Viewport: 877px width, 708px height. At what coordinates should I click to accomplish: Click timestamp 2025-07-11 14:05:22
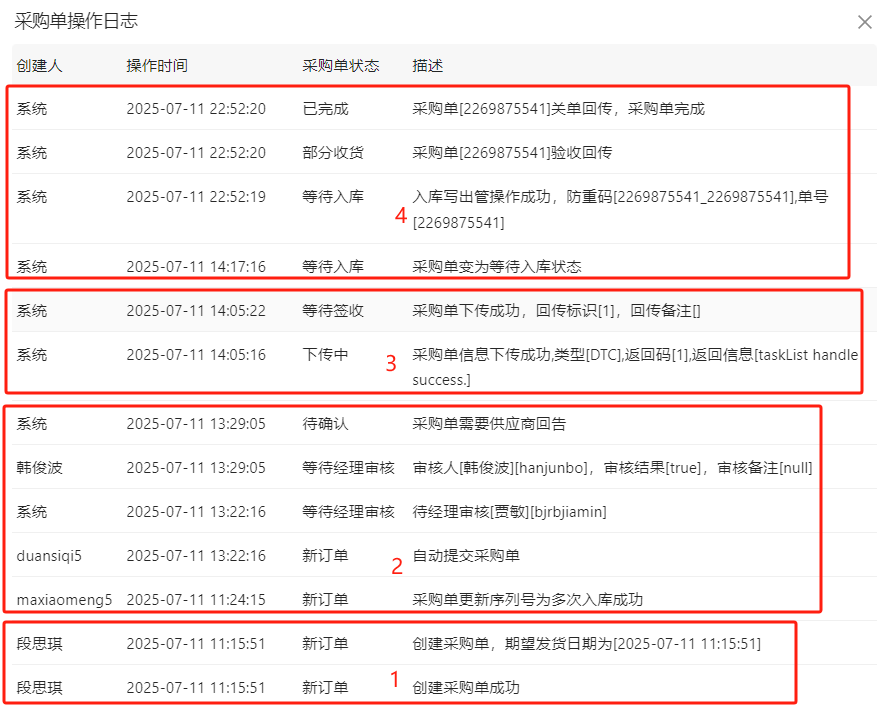tap(196, 311)
